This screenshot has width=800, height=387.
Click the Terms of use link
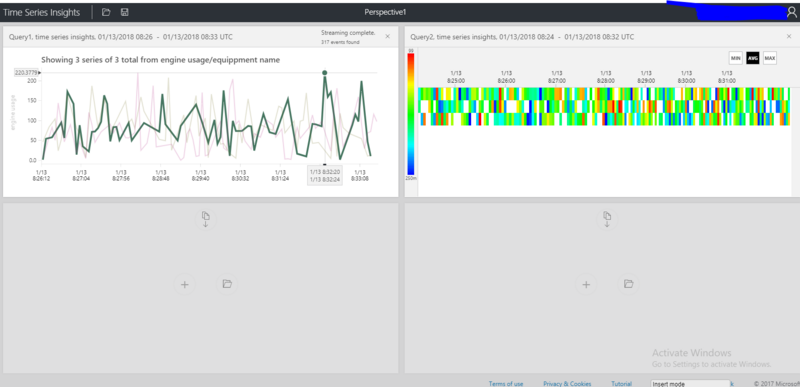tap(506, 384)
